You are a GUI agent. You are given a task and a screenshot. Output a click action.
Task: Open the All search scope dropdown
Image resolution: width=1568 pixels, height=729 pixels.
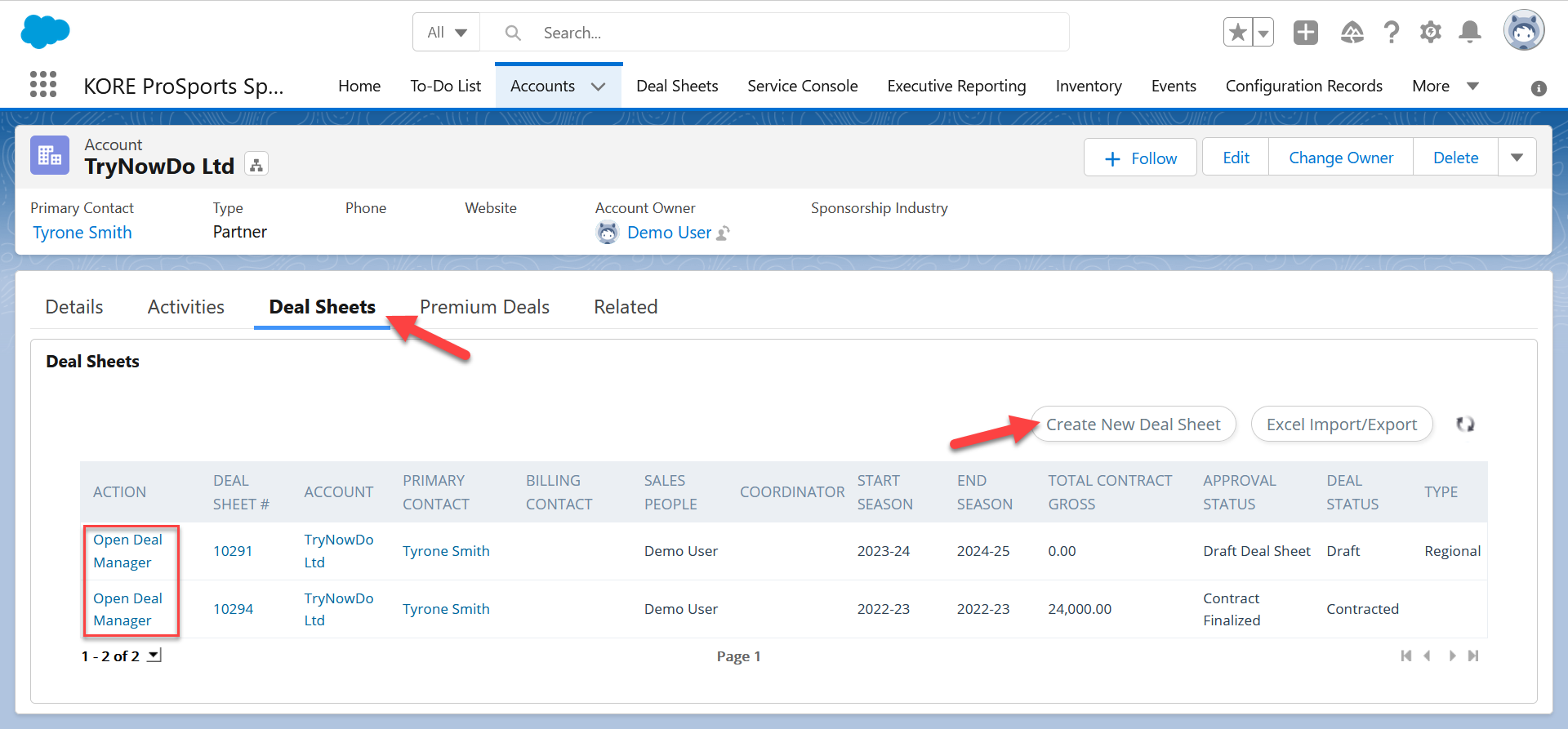447,33
